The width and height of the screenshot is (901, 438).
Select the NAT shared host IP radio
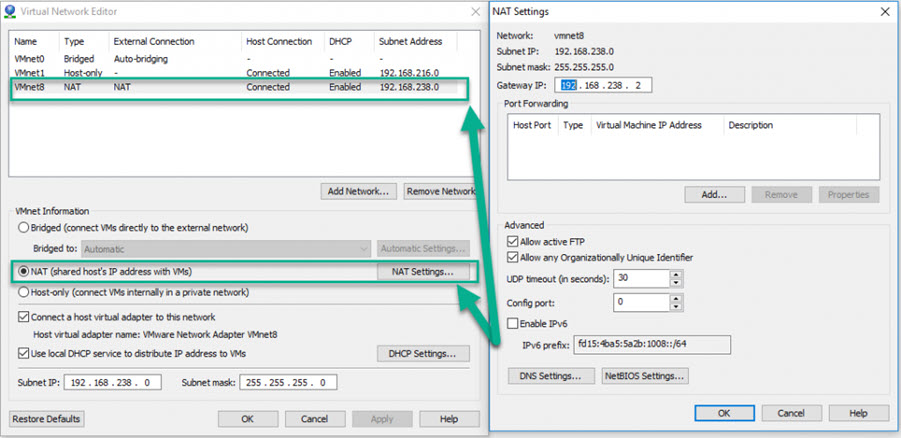[x=25, y=272]
